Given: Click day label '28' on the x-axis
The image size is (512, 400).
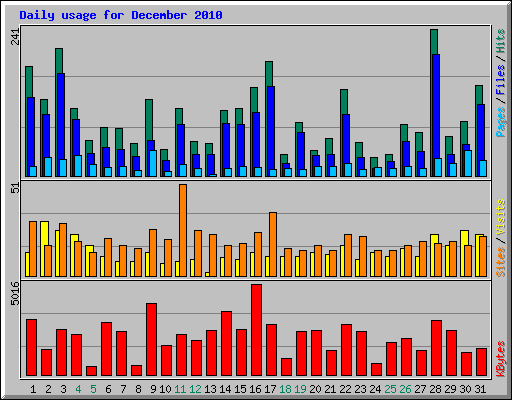Looking at the screenshot, I should (x=435, y=389).
